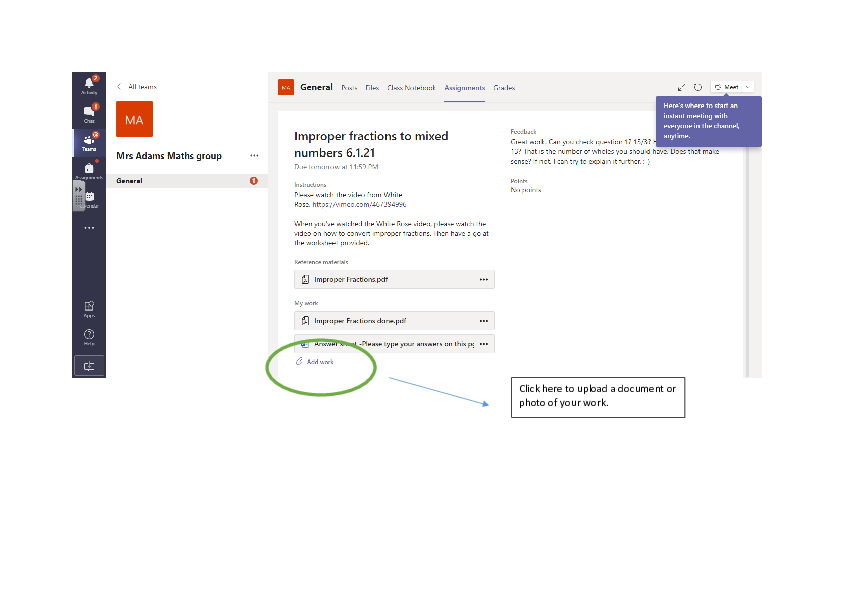Open Chat in the sidebar
The image size is (842, 595).
(x=89, y=113)
